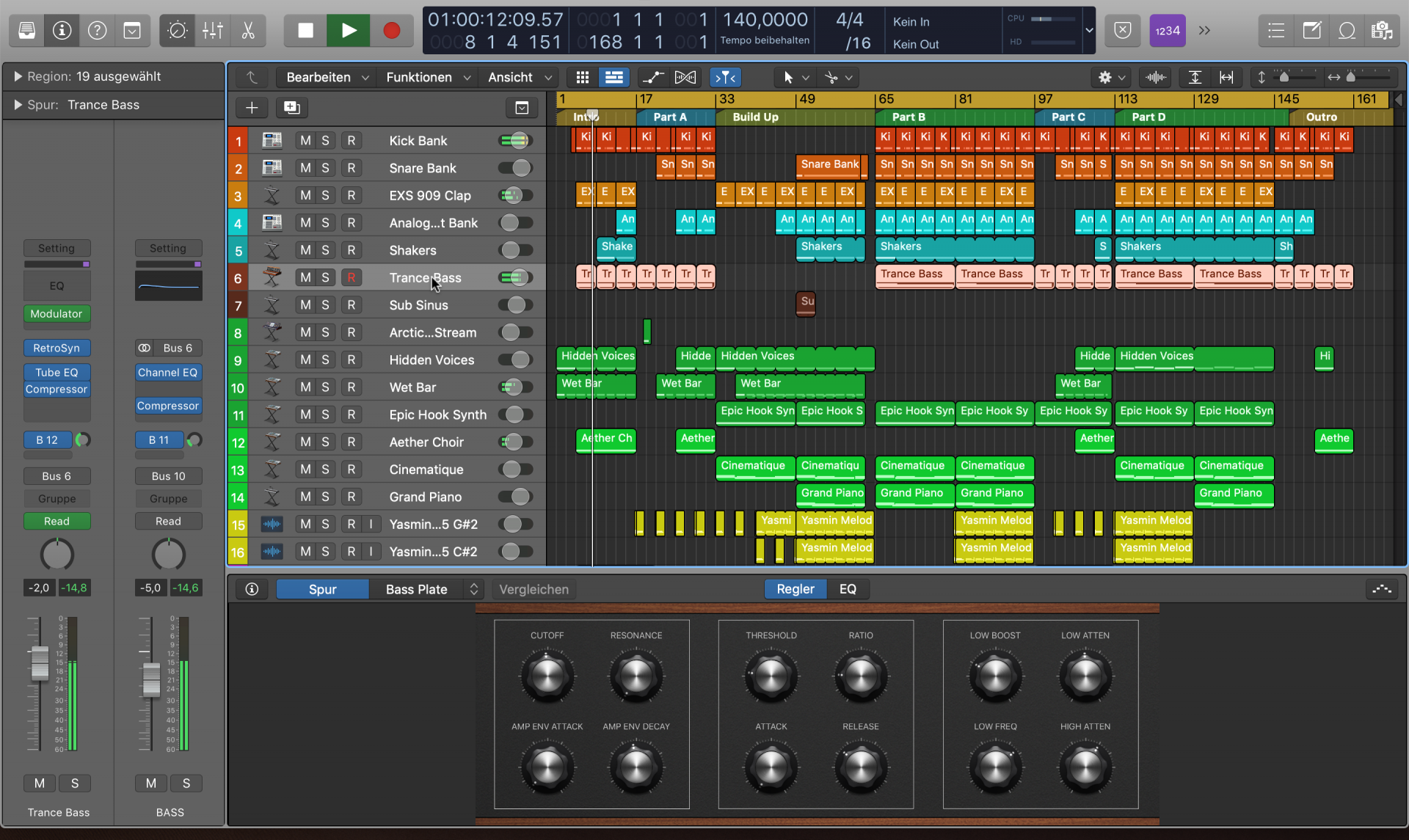The image size is (1409, 840).
Task: Disable record on the Trance Bass track
Action: coord(352,277)
